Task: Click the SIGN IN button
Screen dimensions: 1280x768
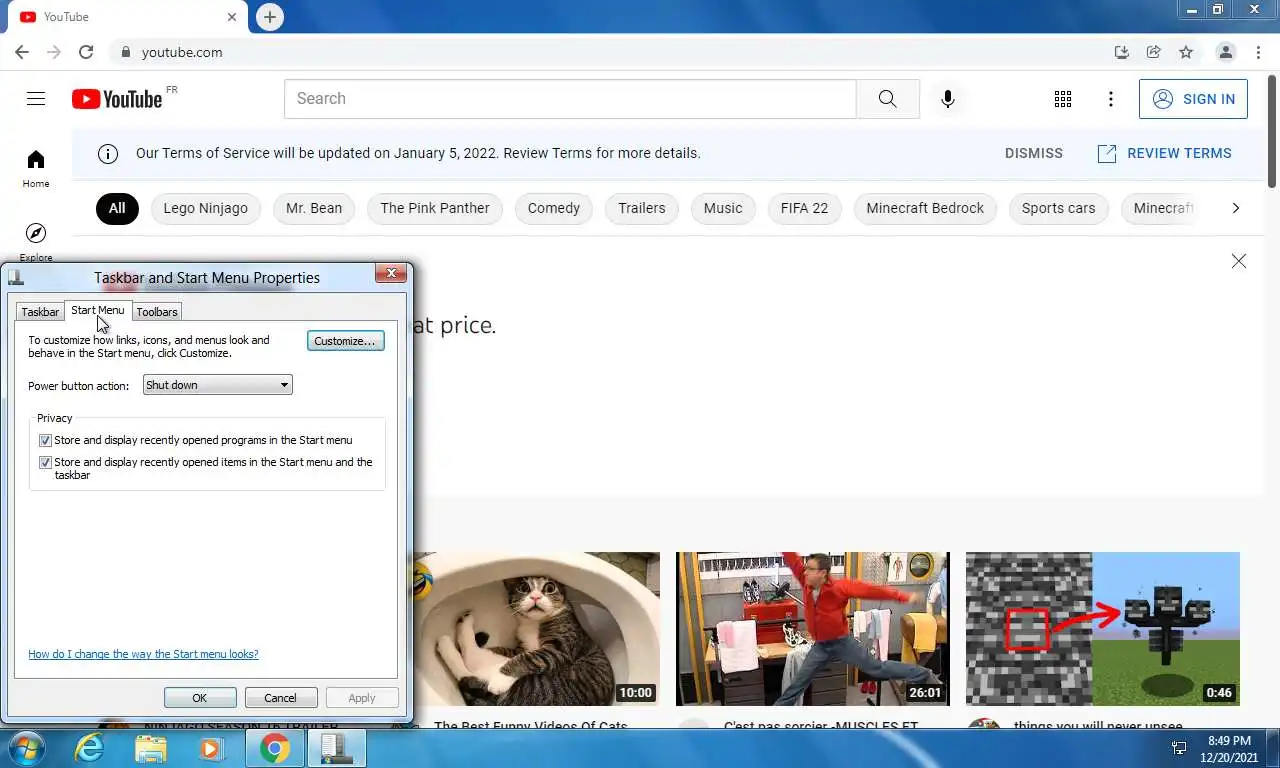Action: coord(1193,99)
